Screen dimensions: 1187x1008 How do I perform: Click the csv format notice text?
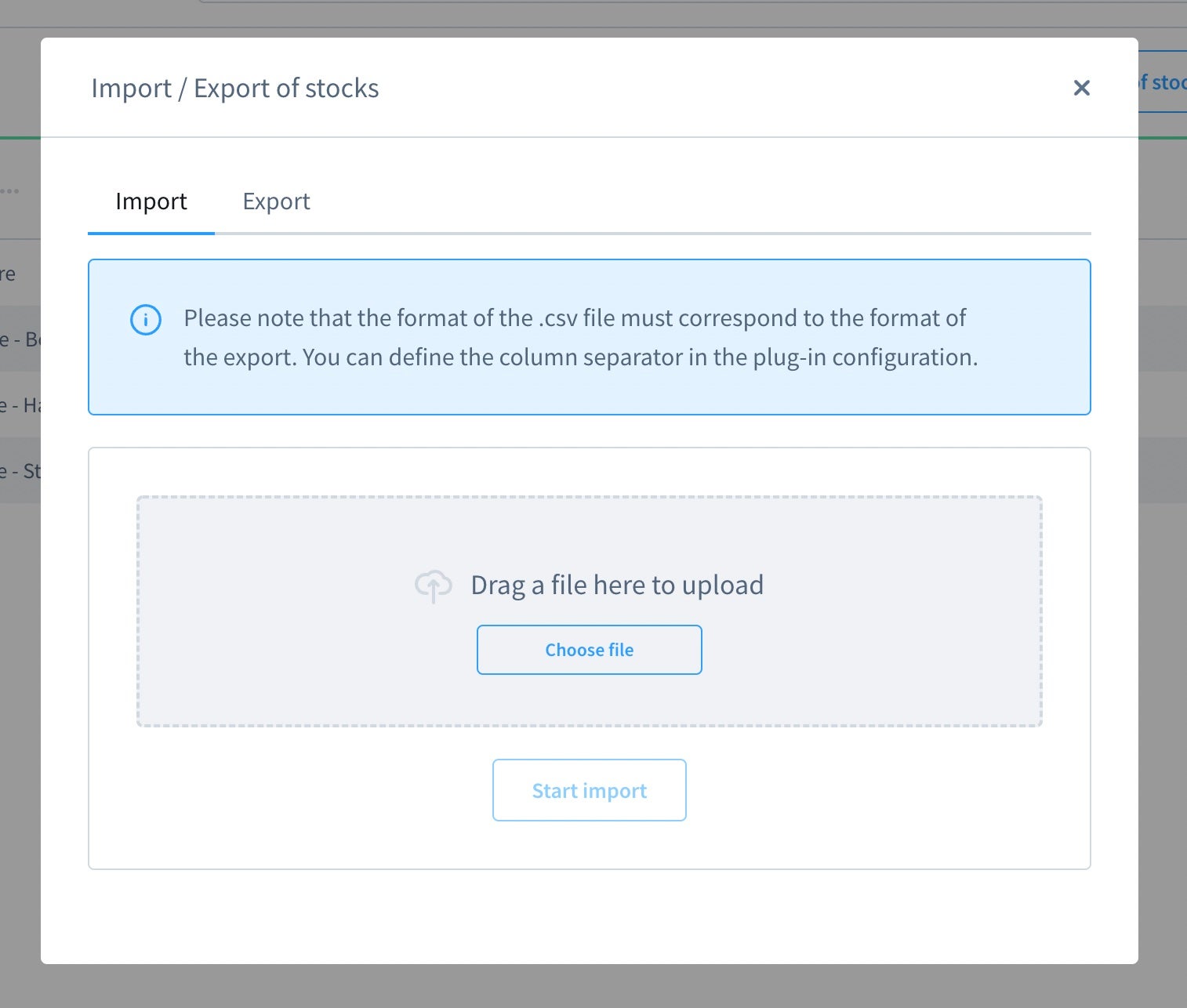(x=580, y=337)
